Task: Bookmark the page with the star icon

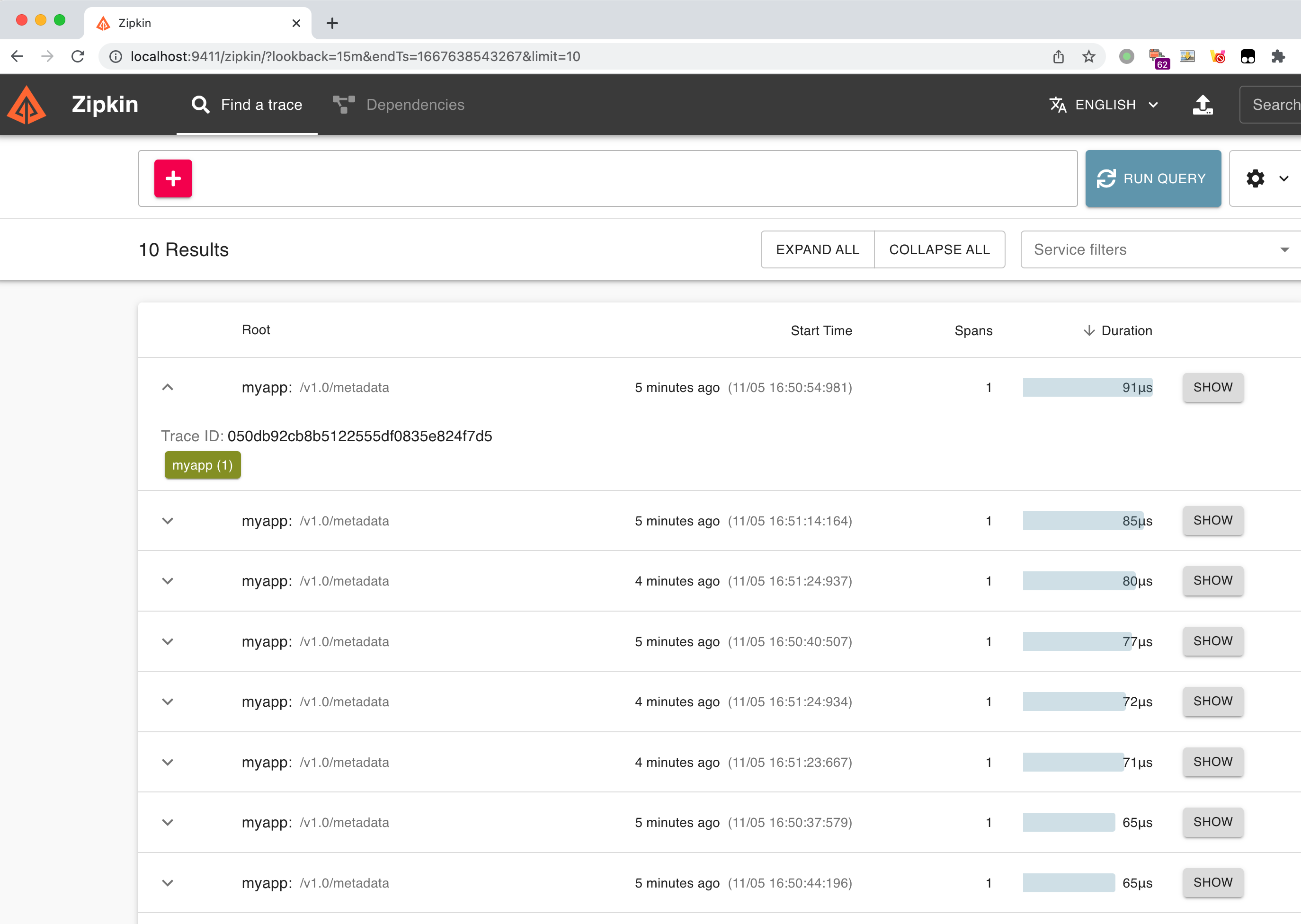Action: click(1088, 56)
